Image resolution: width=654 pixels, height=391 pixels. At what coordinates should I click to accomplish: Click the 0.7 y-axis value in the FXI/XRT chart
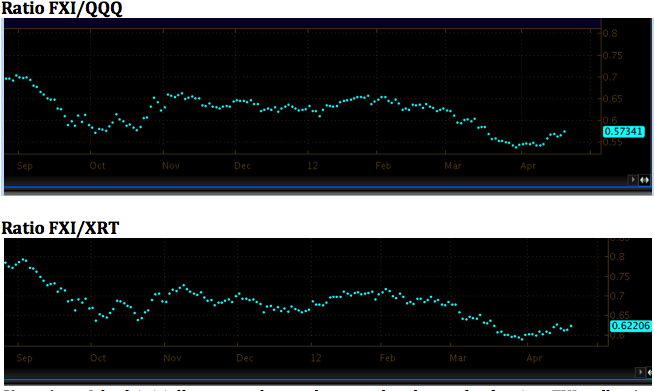617,296
